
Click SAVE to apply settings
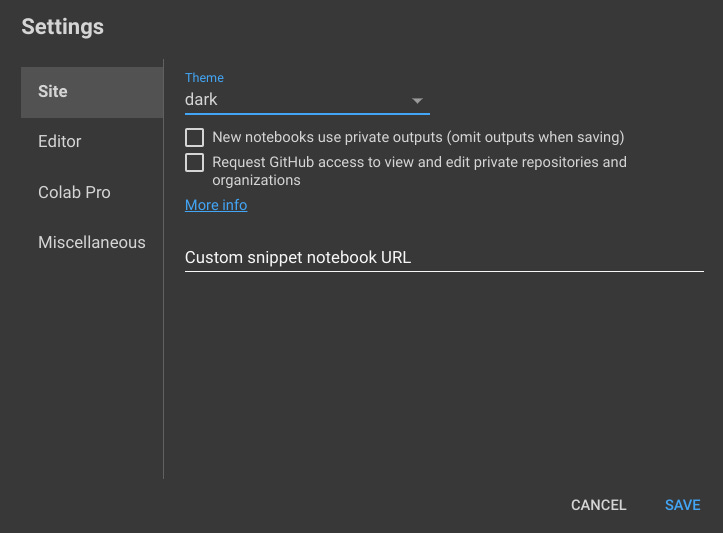(682, 505)
